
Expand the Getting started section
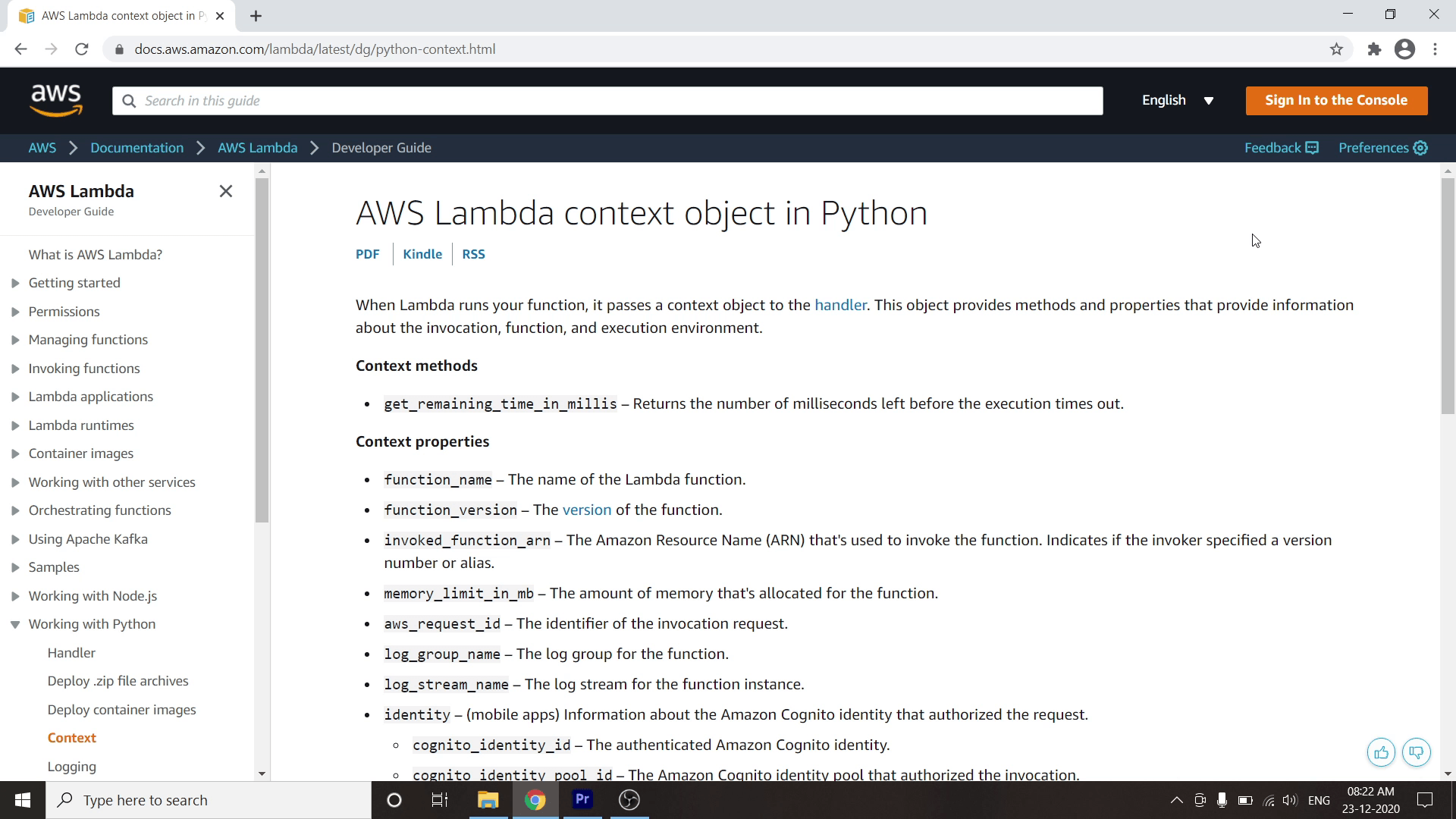[x=15, y=283]
